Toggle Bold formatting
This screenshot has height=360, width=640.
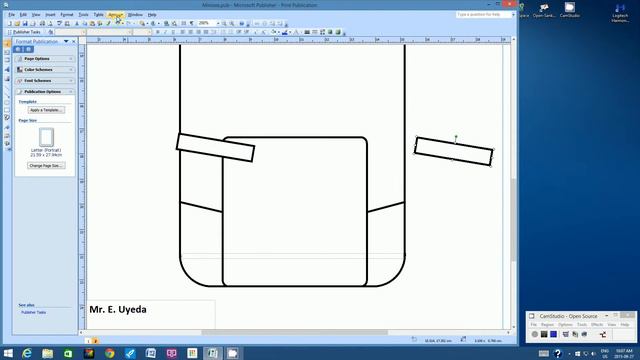coord(158,32)
